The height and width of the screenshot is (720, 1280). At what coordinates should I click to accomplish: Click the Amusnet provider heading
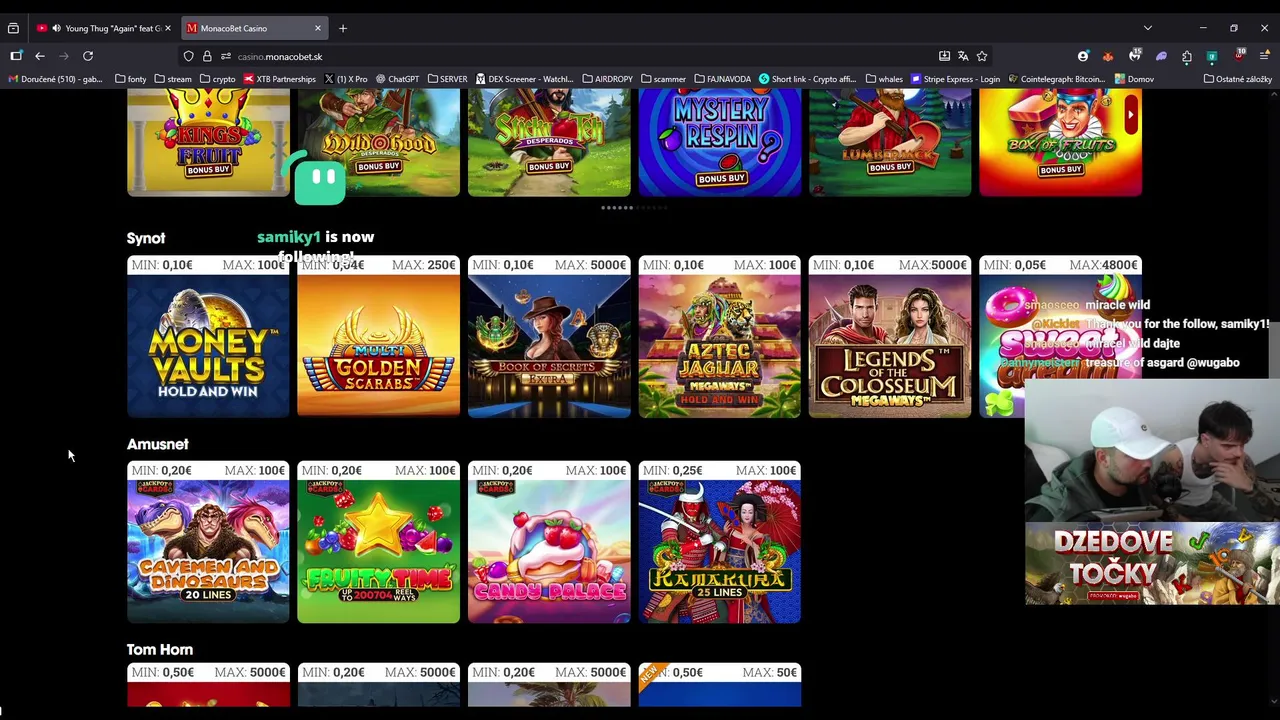click(157, 444)
